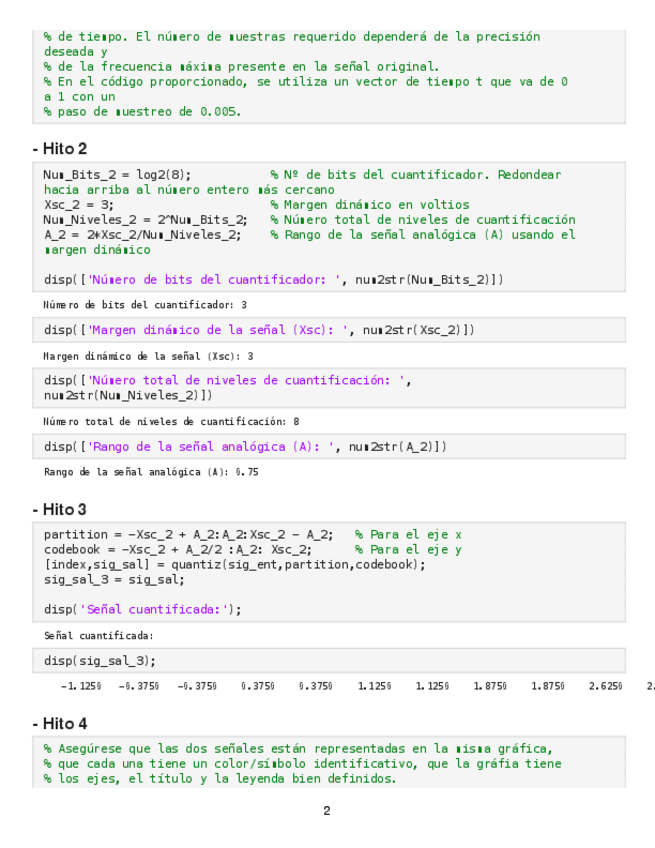The width and height of the screenshot is (655, 848).
Task: Click the page number 2 at bottom
Action: [x=327, y=811]
